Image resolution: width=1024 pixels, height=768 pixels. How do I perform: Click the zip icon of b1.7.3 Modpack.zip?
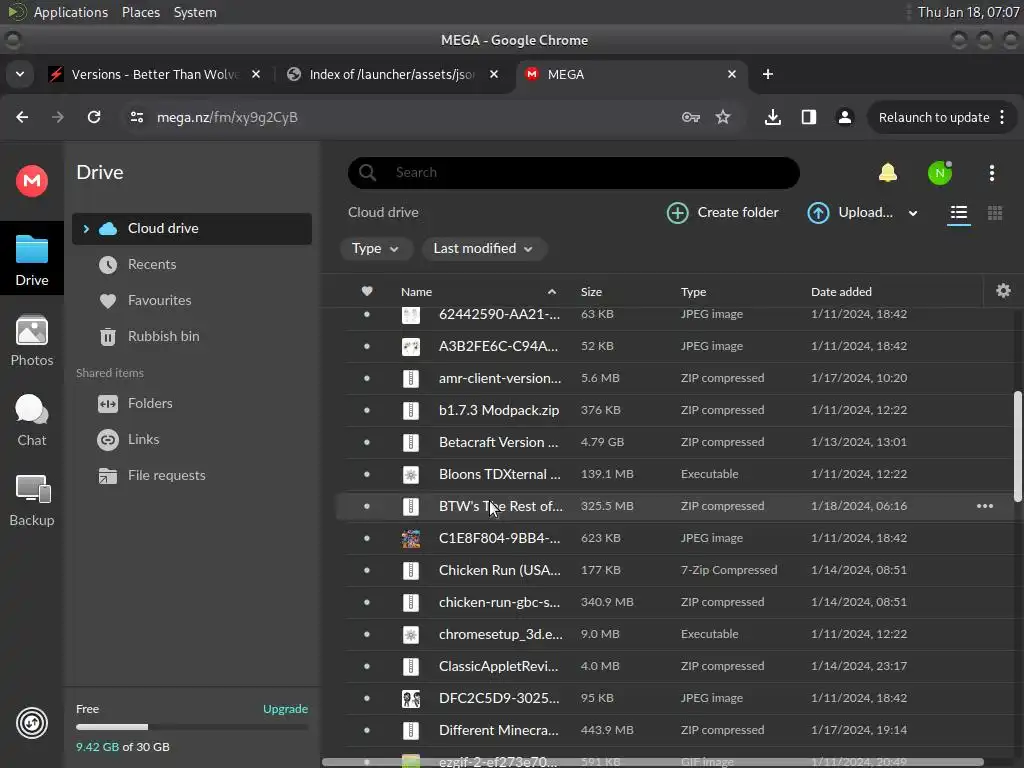coord(411,410)
